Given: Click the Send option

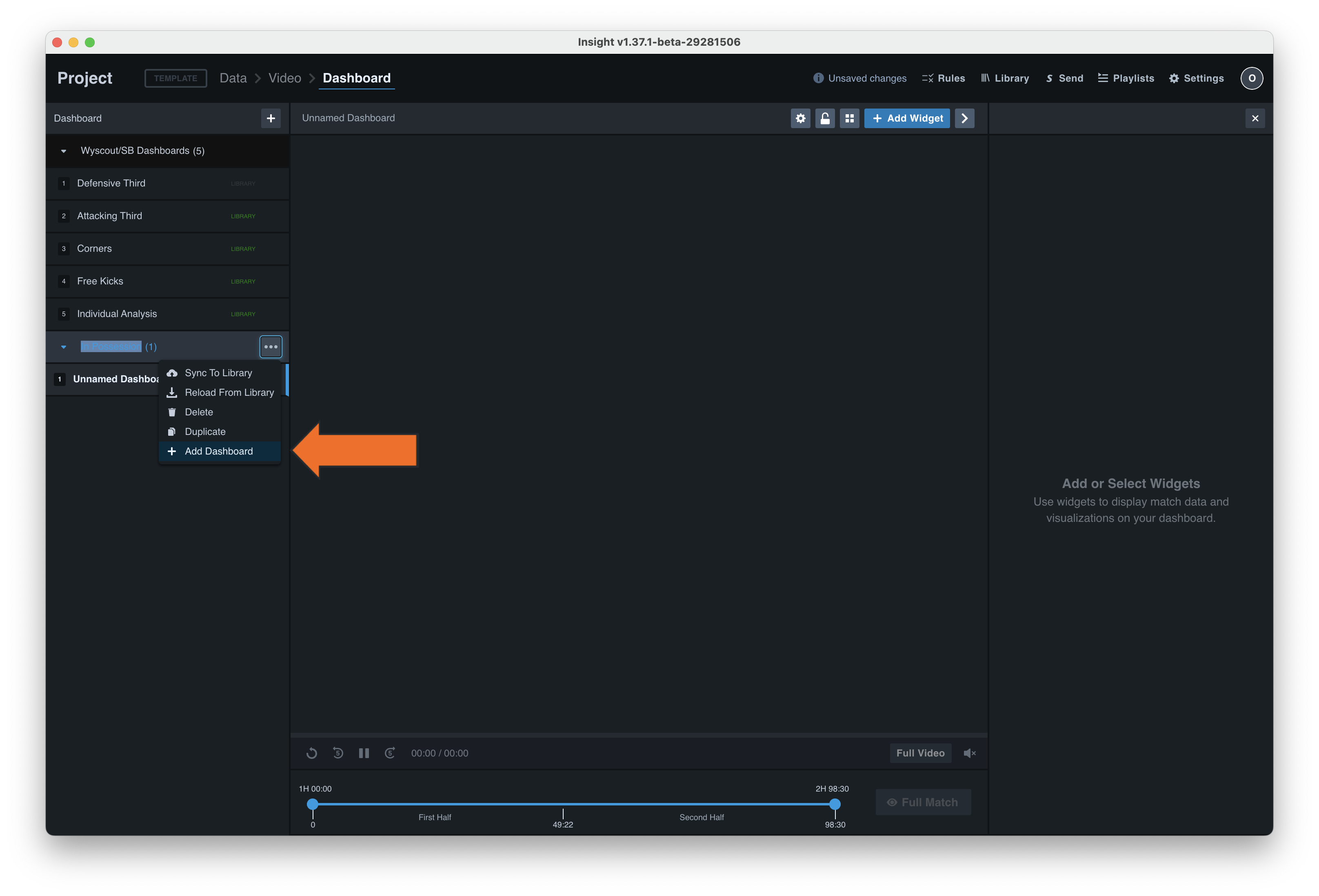Looking at the screenshot, I should click(1065, 78).
